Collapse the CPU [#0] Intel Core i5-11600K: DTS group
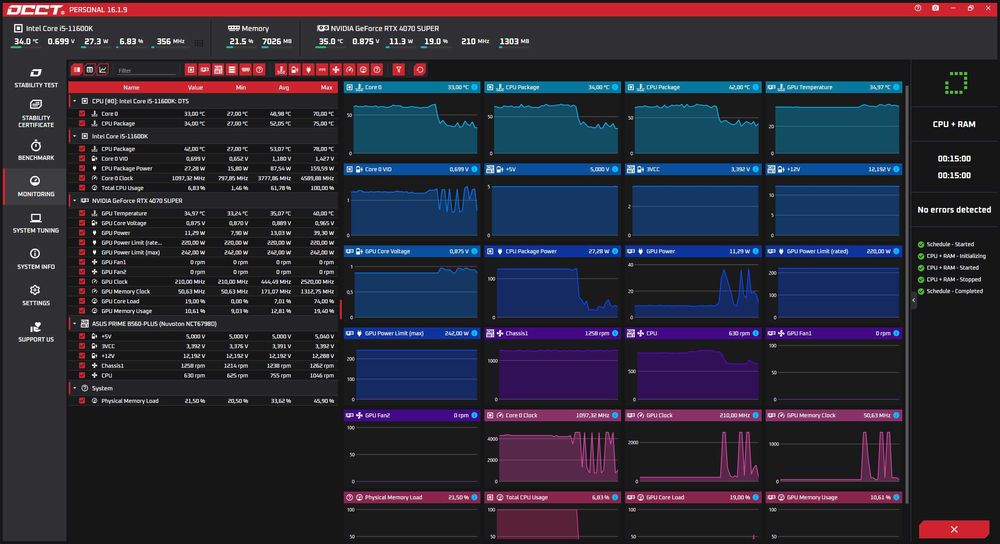This screenshot has width=1000, height=544. coord(75,101)
